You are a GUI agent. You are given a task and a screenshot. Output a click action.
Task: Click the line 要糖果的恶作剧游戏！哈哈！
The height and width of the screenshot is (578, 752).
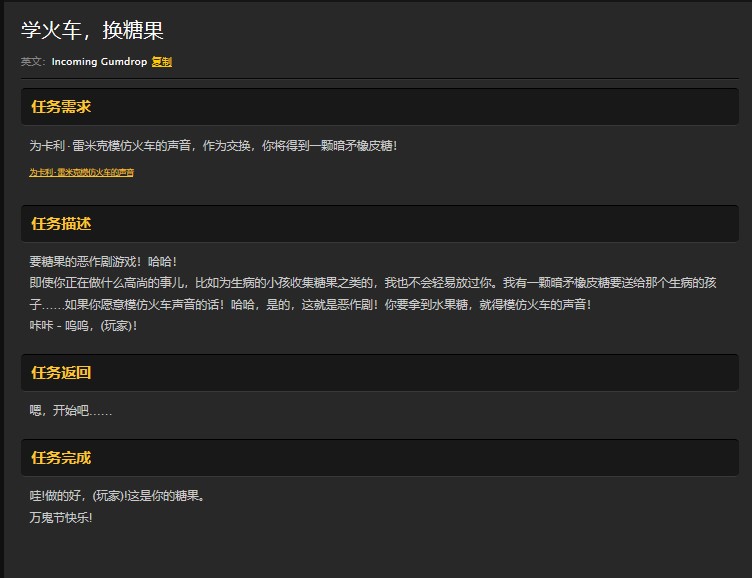103,262
